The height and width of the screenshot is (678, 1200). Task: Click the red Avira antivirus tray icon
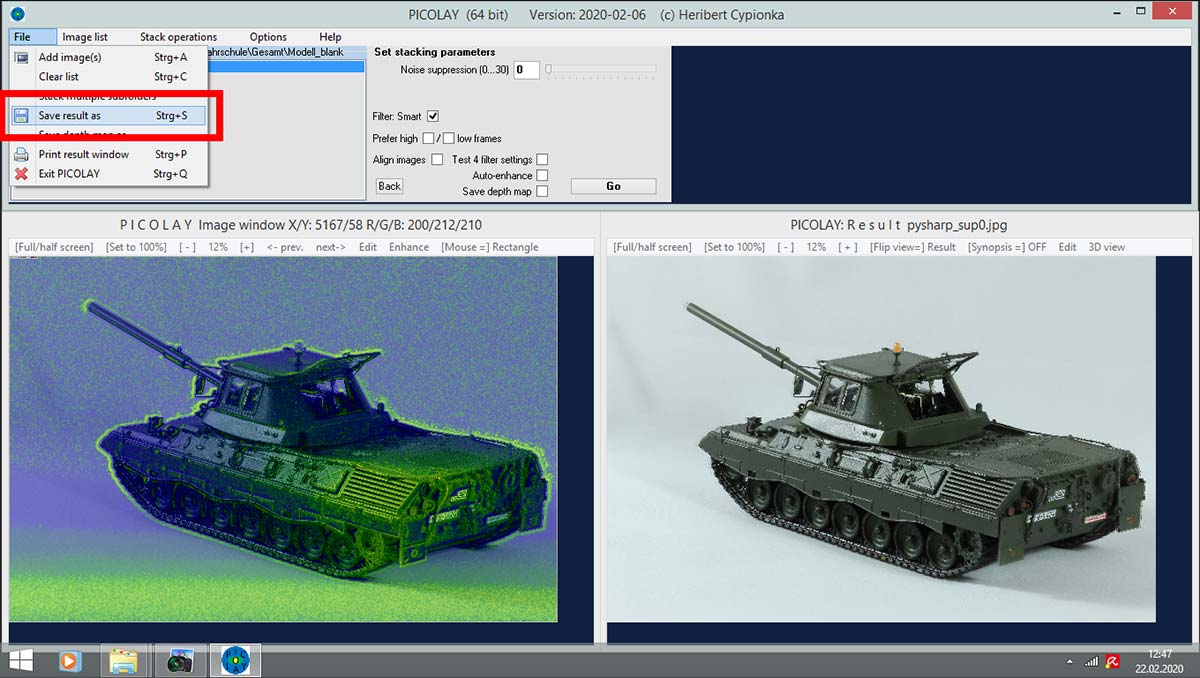point(1111,661)
